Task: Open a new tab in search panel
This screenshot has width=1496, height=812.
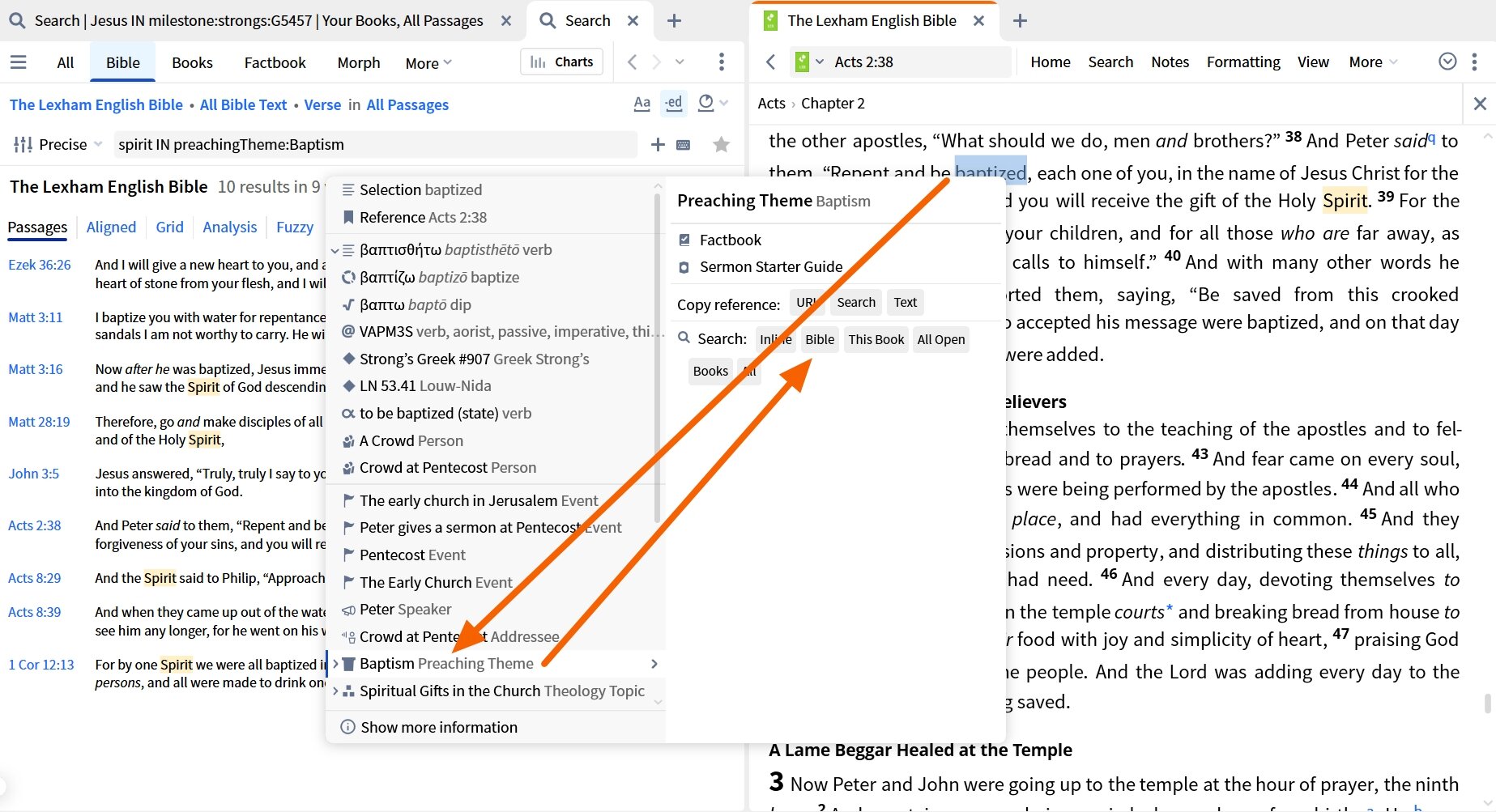Action: (674, 21)
